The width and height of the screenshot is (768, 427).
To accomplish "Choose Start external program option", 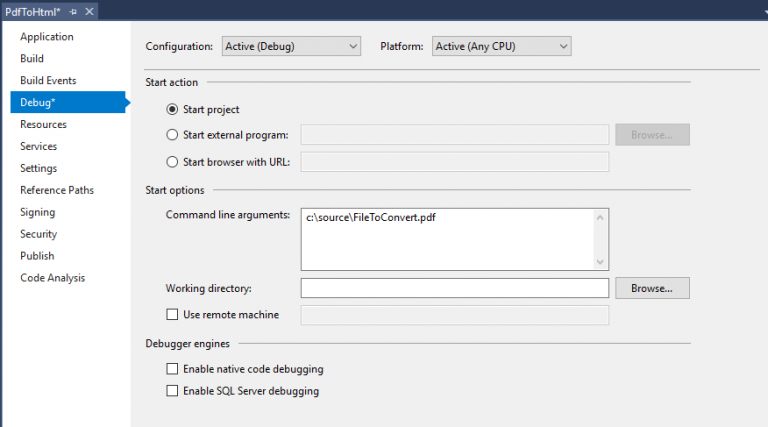I will [x=173, y=135].
